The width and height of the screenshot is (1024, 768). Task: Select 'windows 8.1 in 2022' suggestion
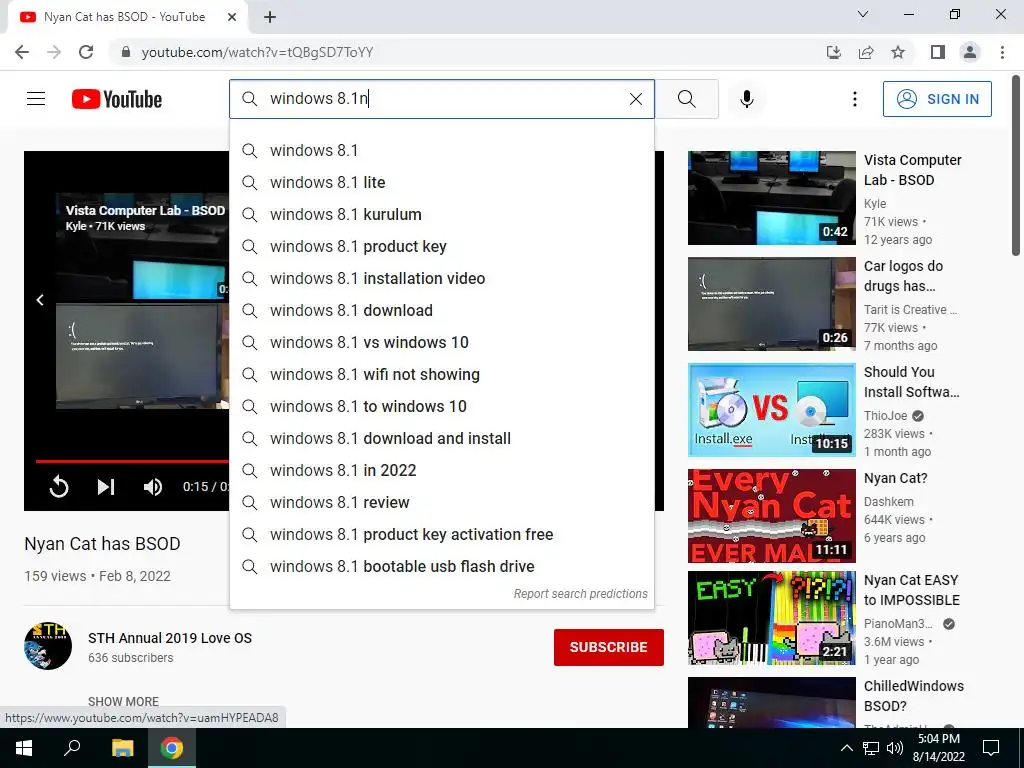[441, 470]
